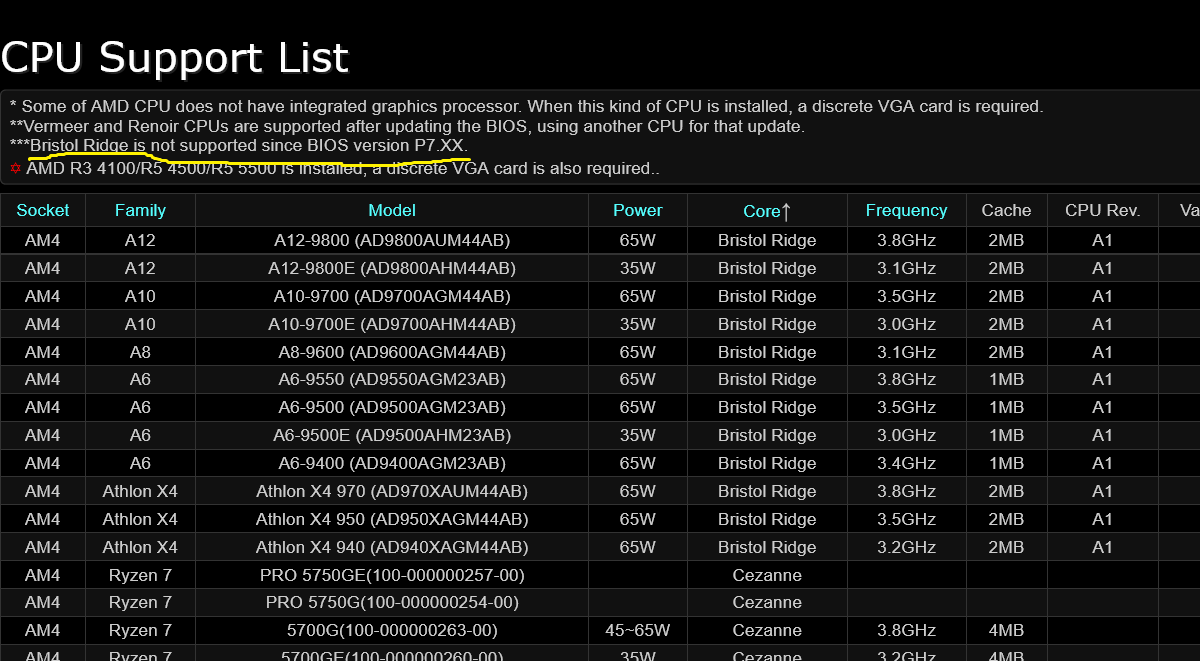Click the PRO 5750GE model cell
Image resolution: width=1200 pixels, height=661 pixels.
tap(391, 575)
